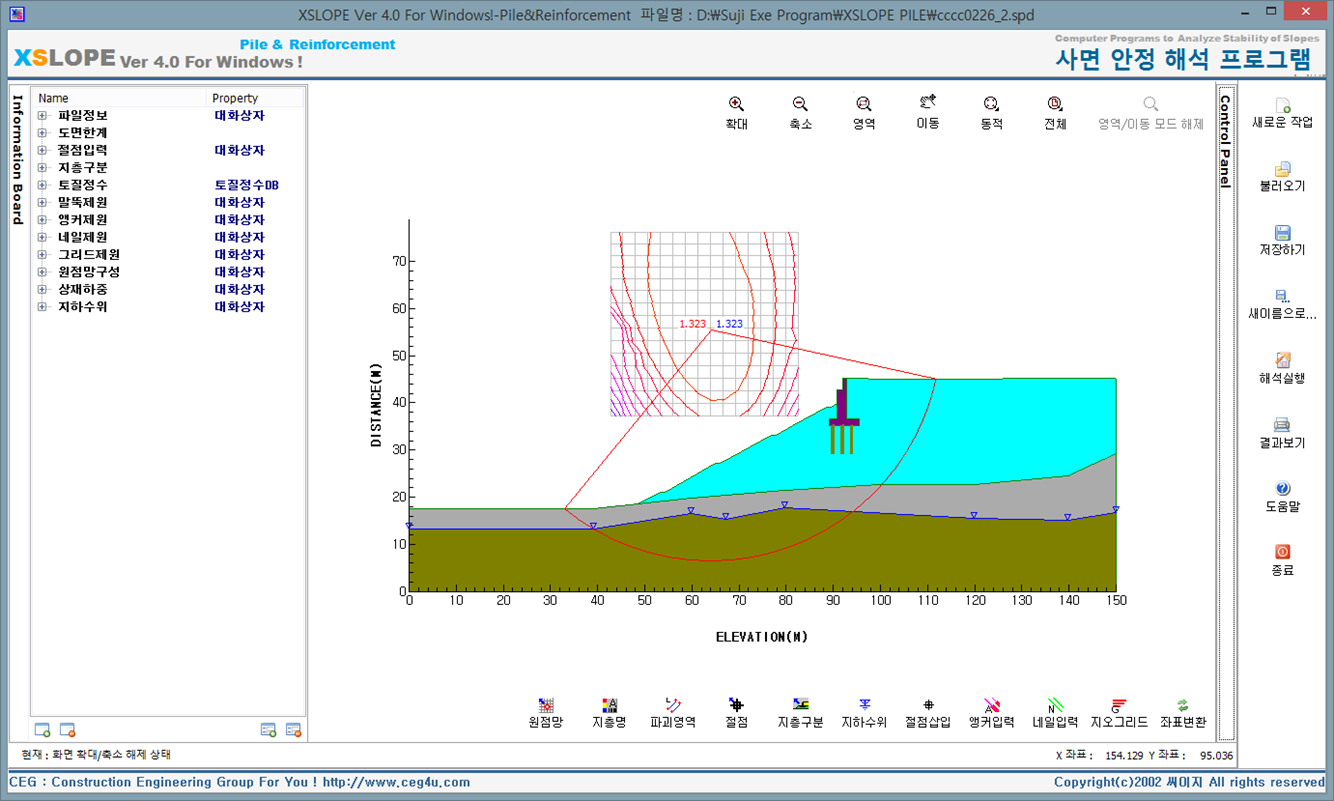Image resolution: width=1334 pixels, height=801 pixels.
Task: Expand the 상재하중 tree node
Action: click(x=42, y=289)
